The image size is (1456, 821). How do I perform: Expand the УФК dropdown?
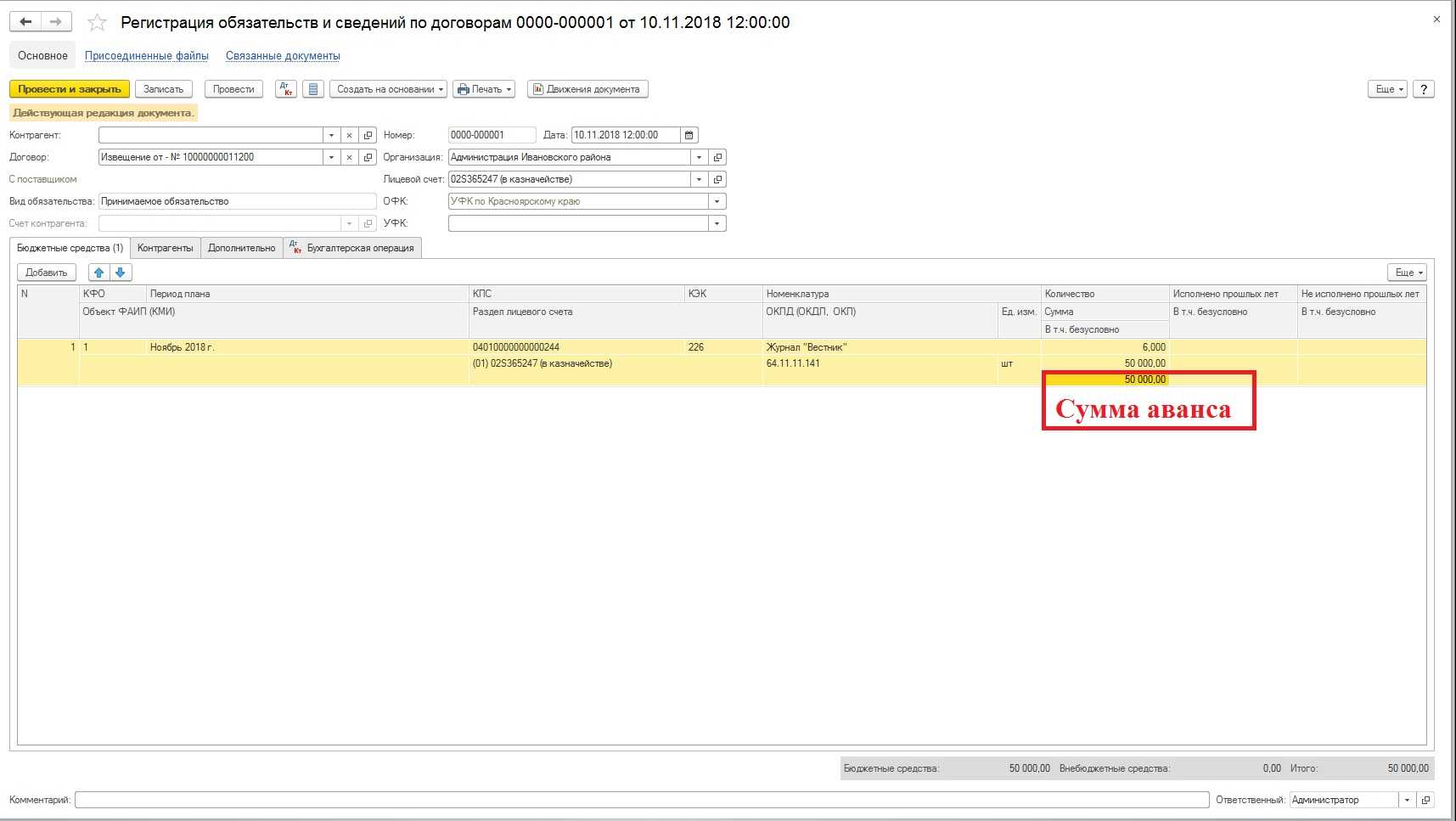(x=717, y=223)
